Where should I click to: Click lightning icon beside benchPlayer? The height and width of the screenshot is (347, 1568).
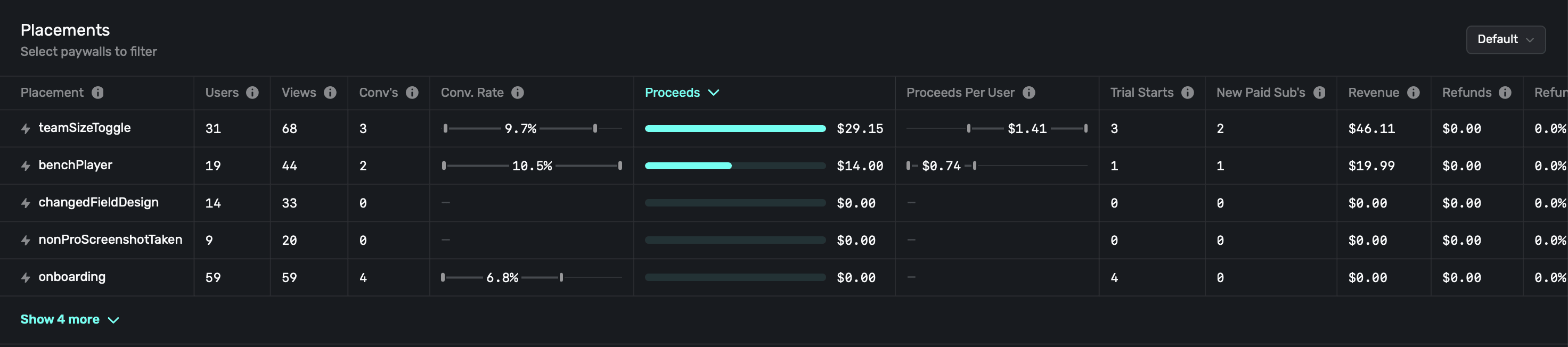click(26, 166)
